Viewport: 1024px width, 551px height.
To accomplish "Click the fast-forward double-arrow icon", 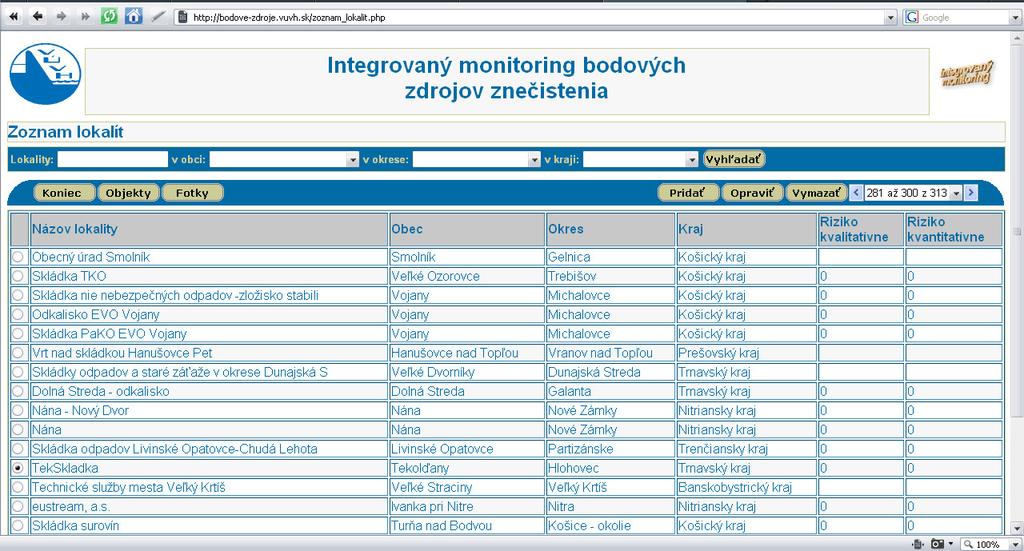I will [85, 17].
